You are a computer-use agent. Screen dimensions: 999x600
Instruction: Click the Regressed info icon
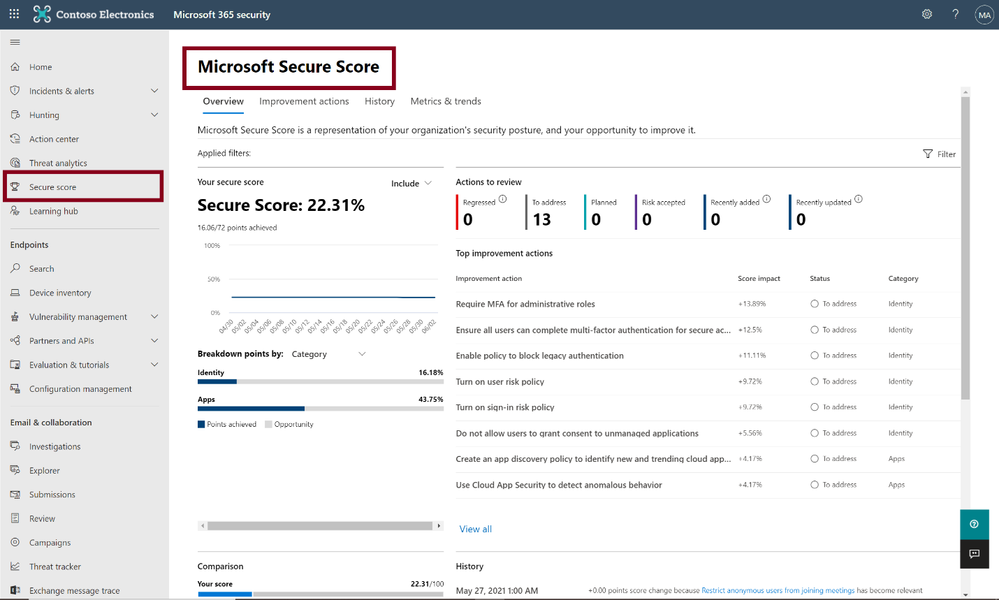[503, 199]
